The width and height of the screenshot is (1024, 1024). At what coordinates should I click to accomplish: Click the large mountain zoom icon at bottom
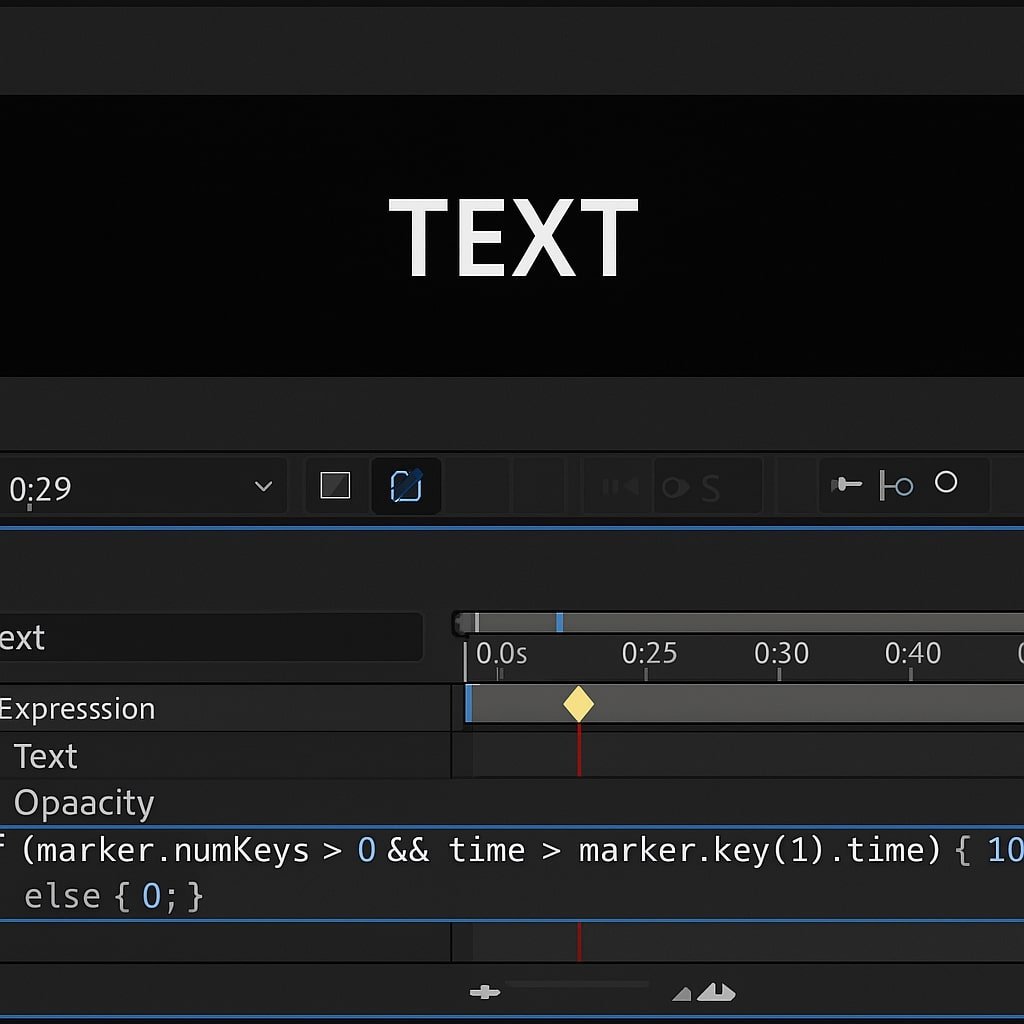pyautogui.click(x=716, y=992)
